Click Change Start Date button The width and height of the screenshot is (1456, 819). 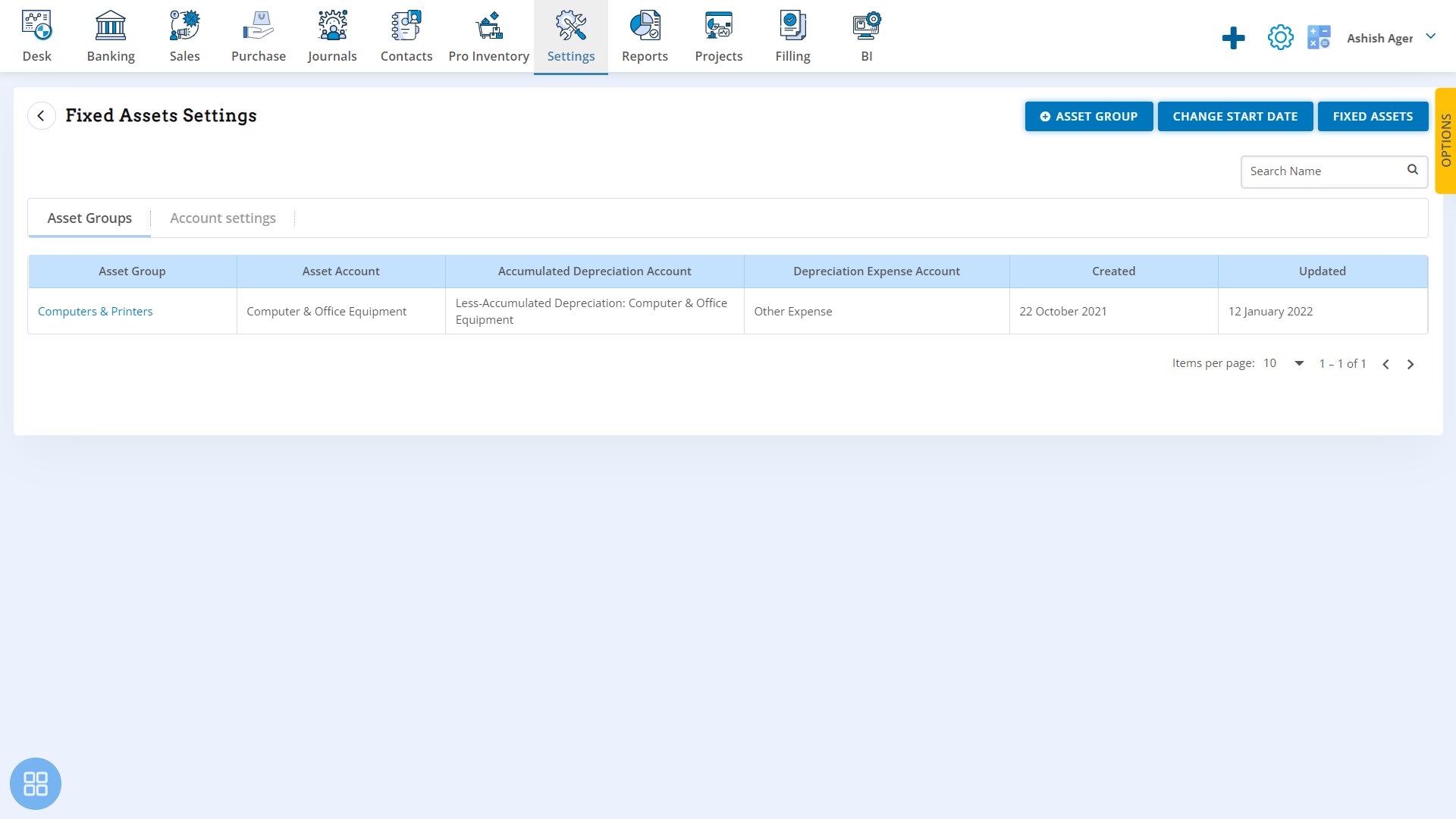click(1235, 116)
